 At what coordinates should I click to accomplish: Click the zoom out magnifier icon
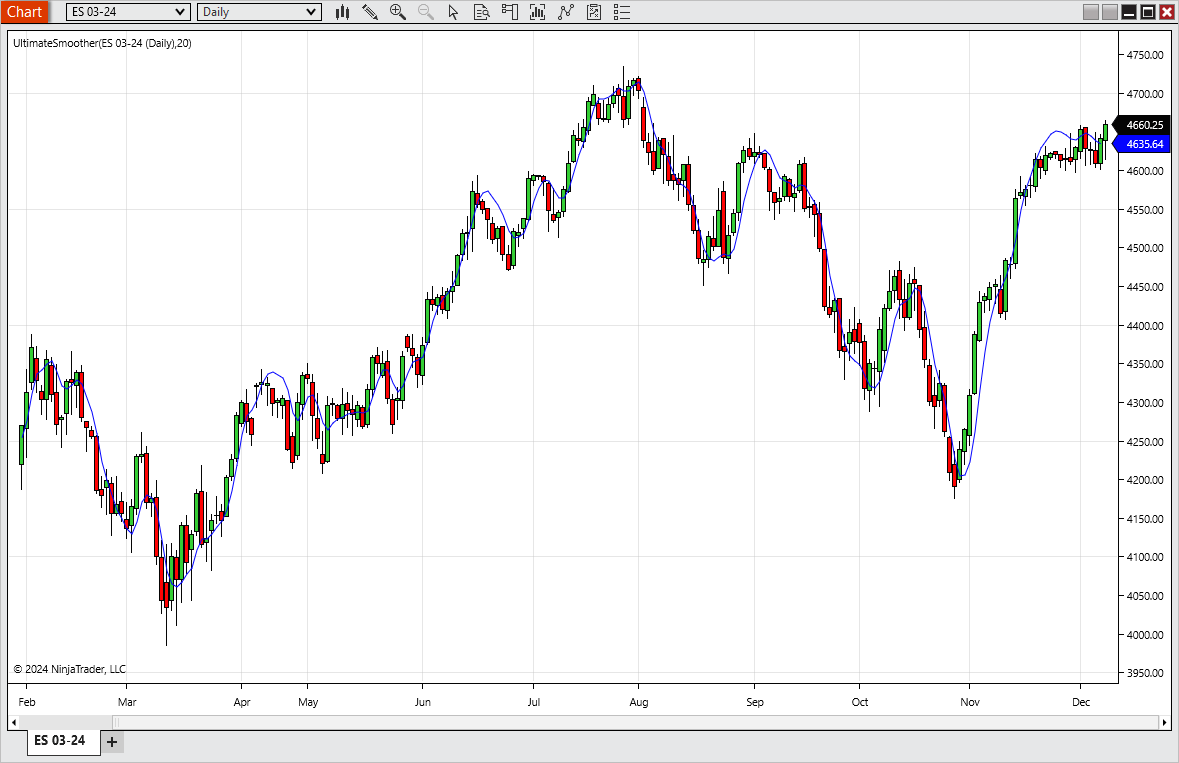coord(426,12)
